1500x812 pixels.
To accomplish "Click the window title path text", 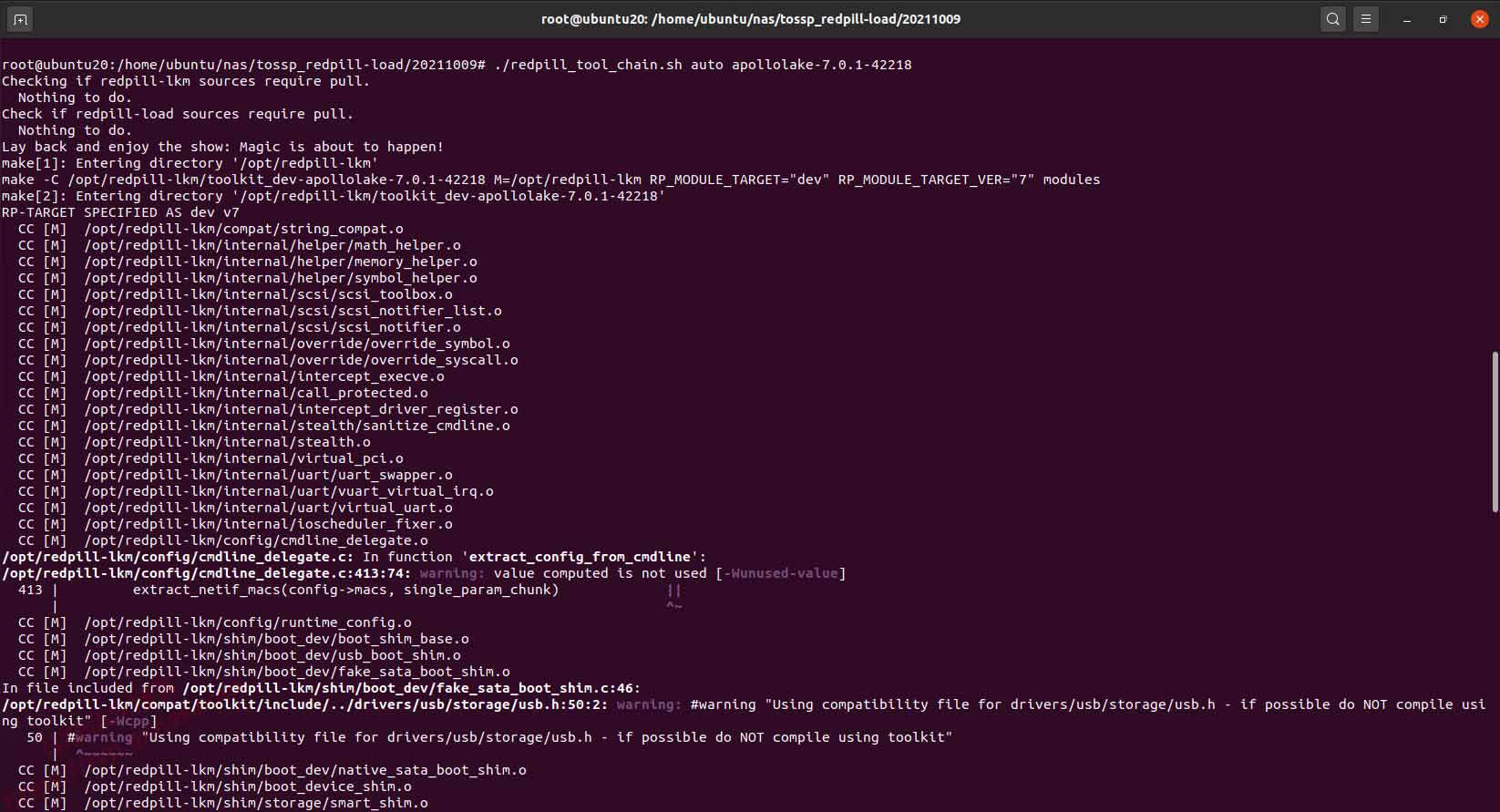I will click(750, 19).
